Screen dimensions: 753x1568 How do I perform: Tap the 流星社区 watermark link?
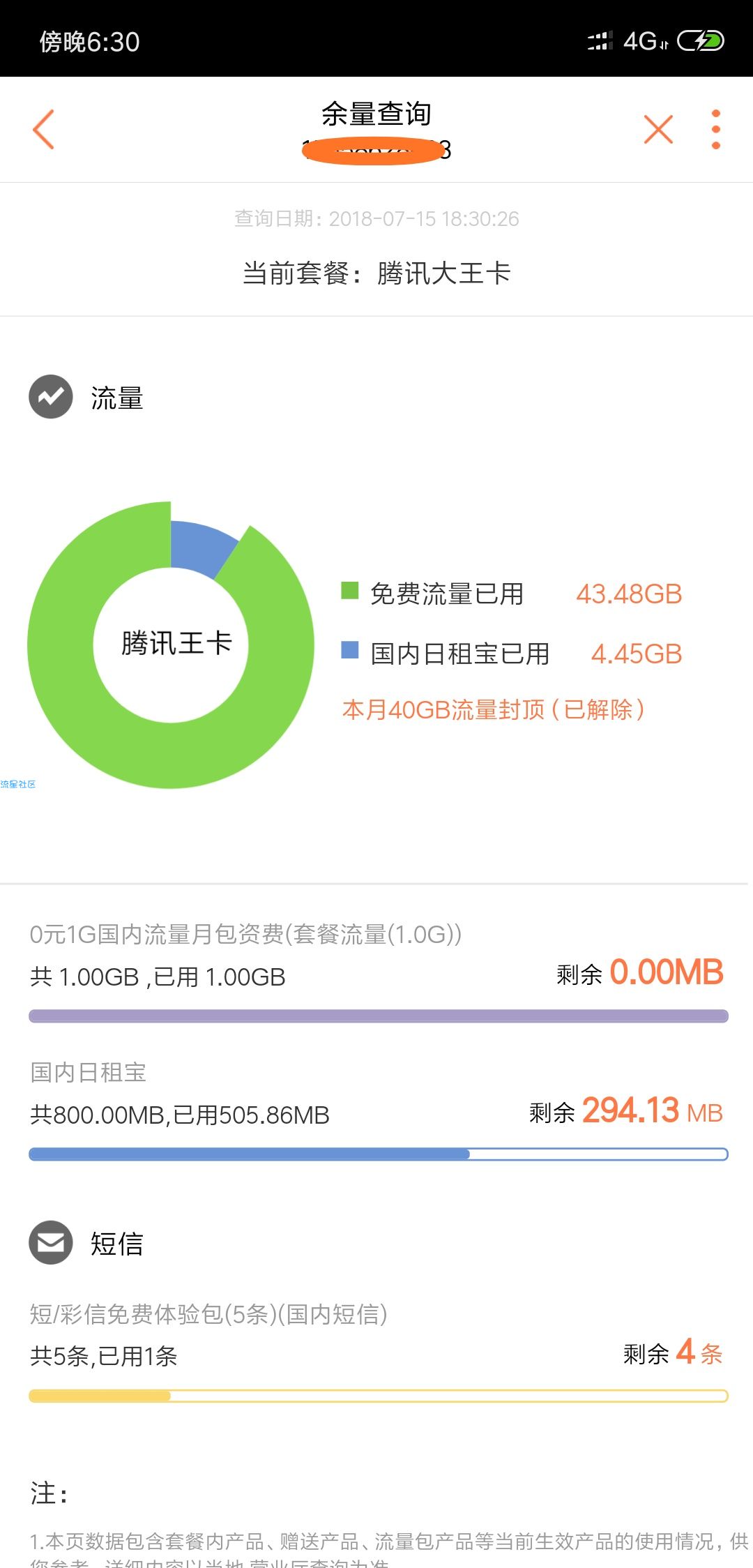(x=18, y=785)
